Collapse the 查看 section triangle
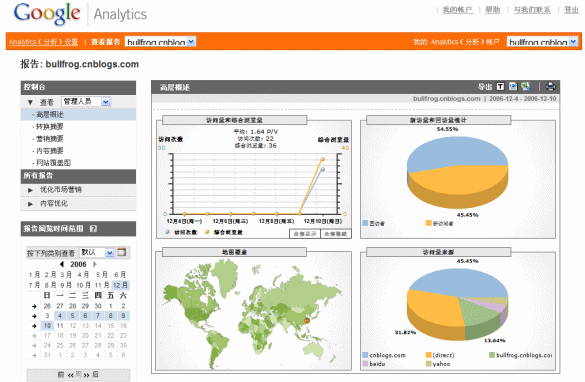The width and height of the screenshot is (585, 382). point(31,102)
